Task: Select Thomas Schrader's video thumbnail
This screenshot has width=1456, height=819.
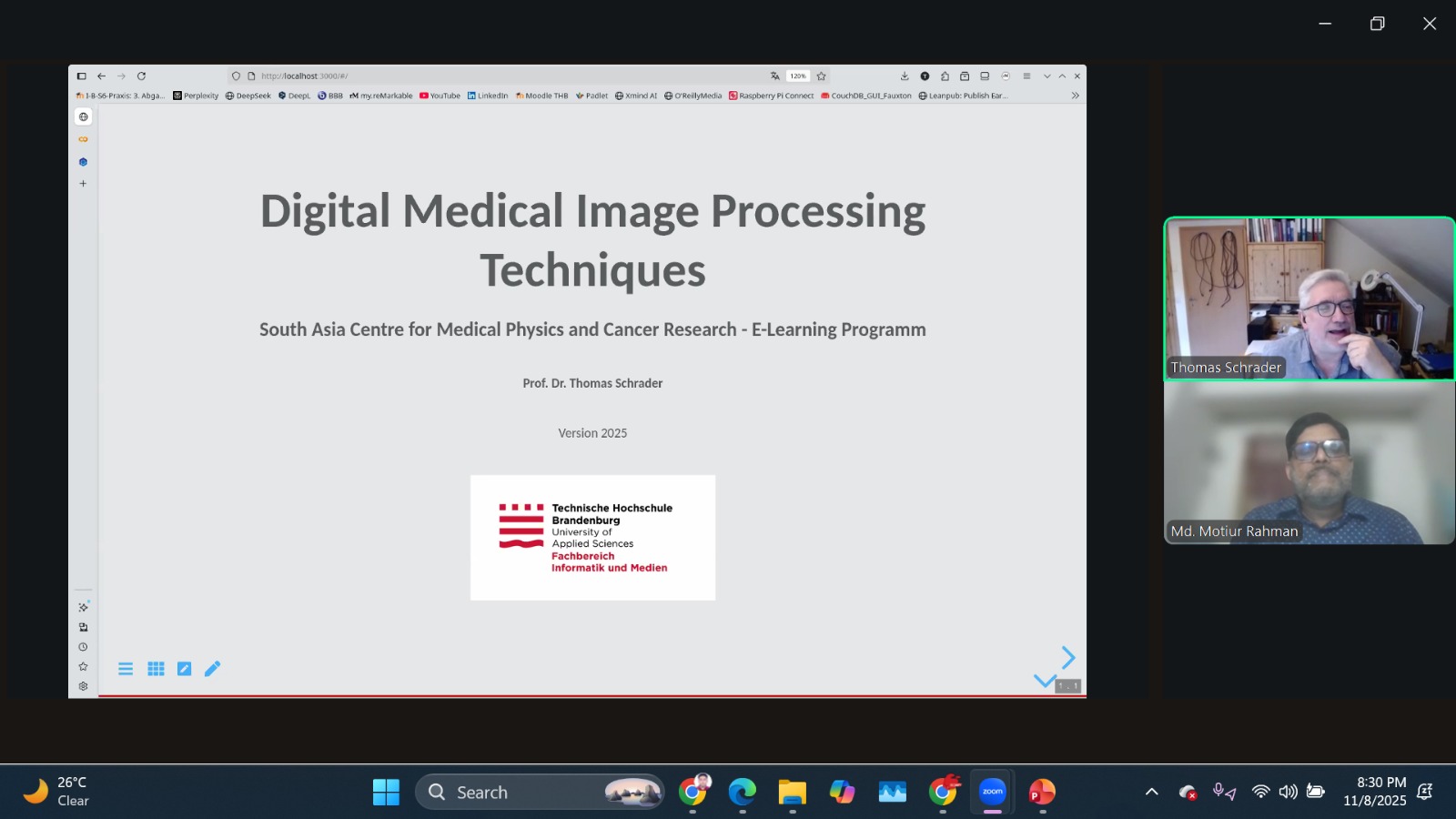Action: pyautogui.click(x=1309, y=298)
